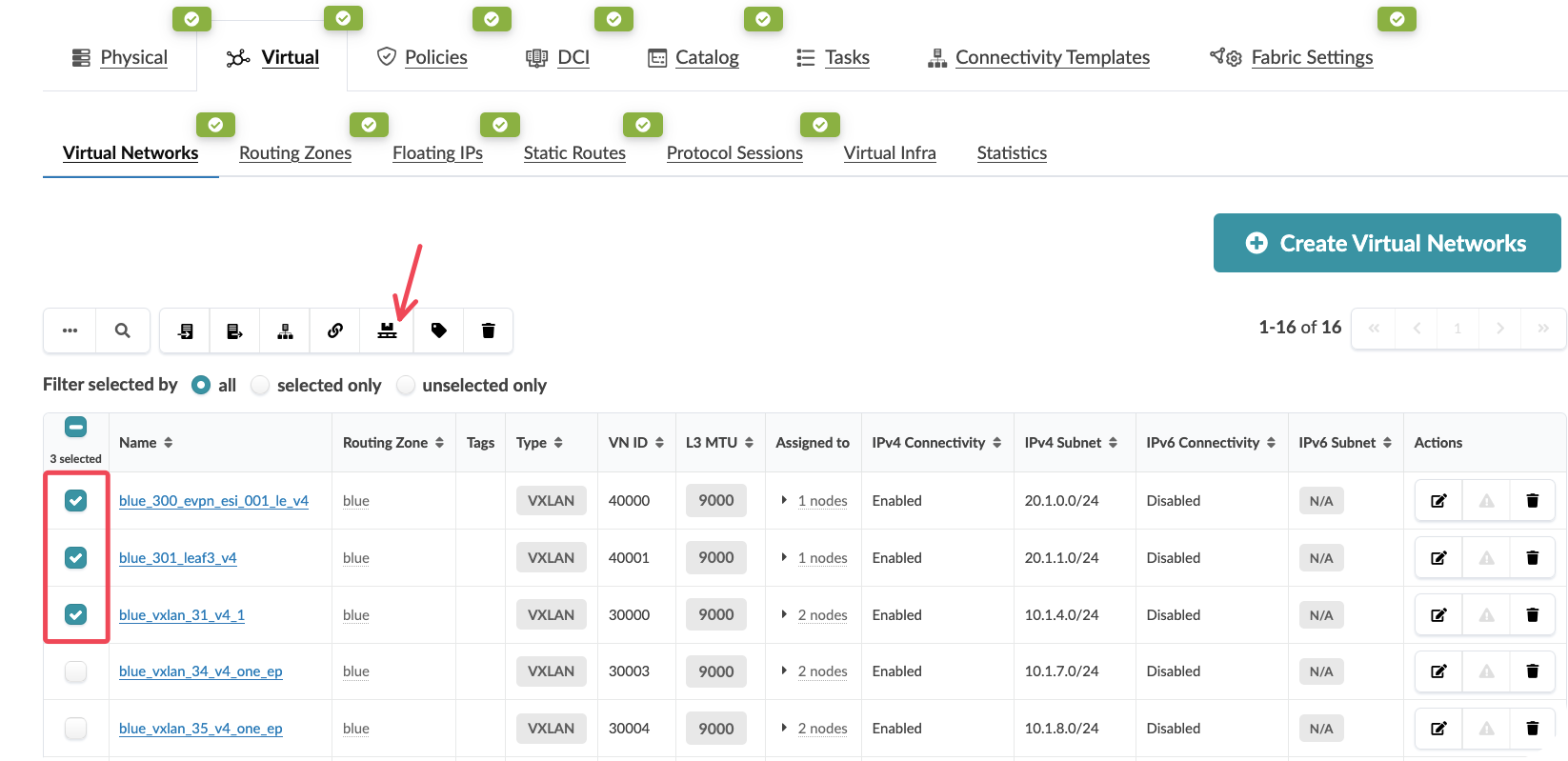Click the chain link icon in toolbar

pyautogui.click(x=335, y=330)
